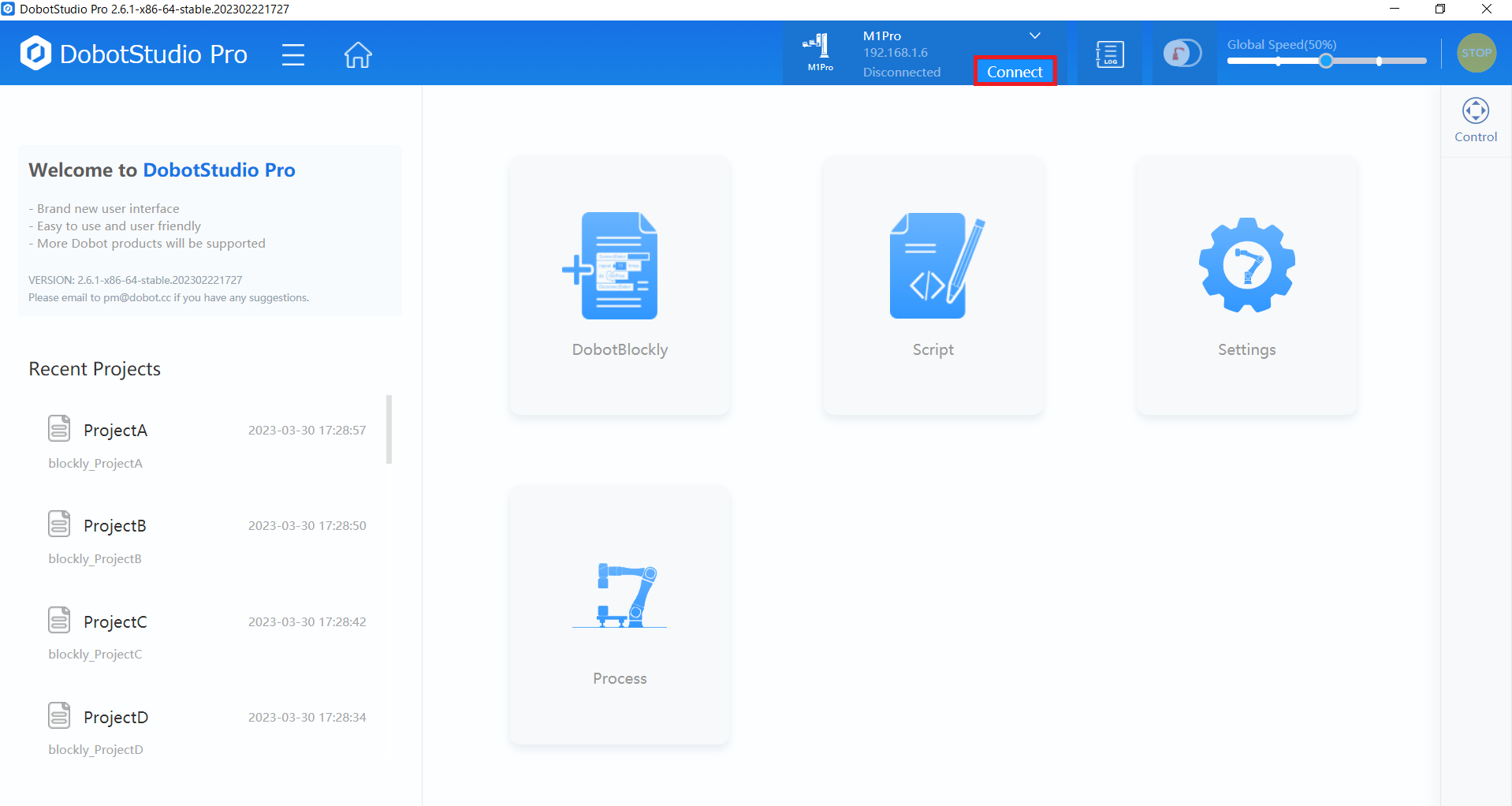
Task: Click the ProjectA file icon
Action: [59, 428]
